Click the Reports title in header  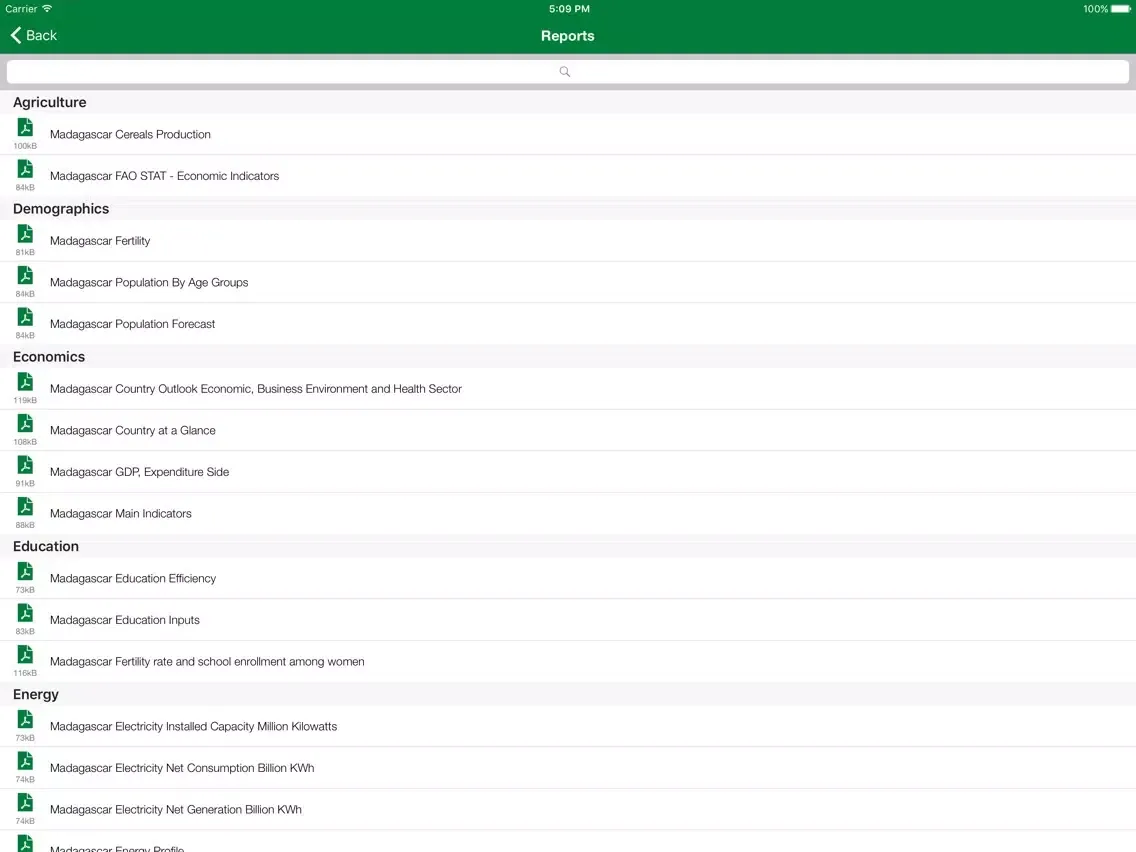(567, 36)
